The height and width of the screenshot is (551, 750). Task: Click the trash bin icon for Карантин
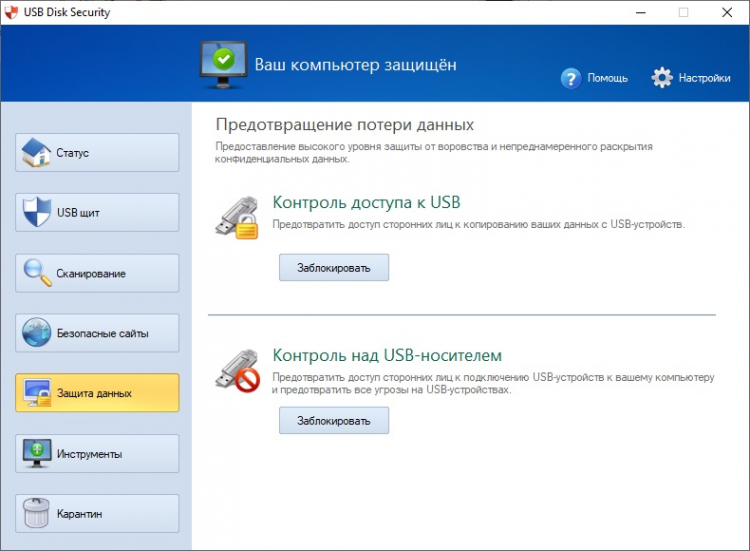click(x=36, y=513)
